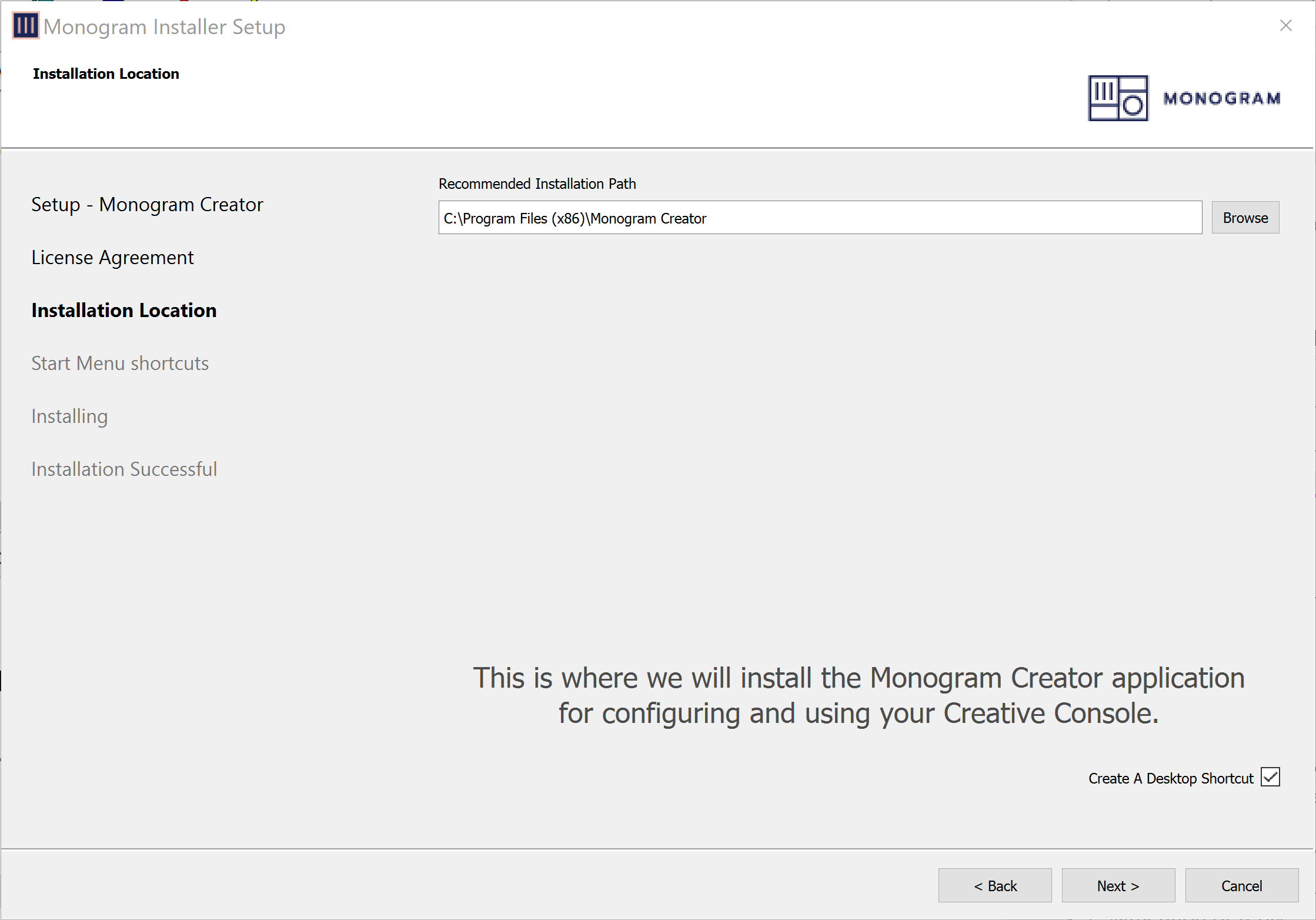Close the installer window with X
The height and width of the screenshot is (920, 1316).
(x=1285, y=26)
